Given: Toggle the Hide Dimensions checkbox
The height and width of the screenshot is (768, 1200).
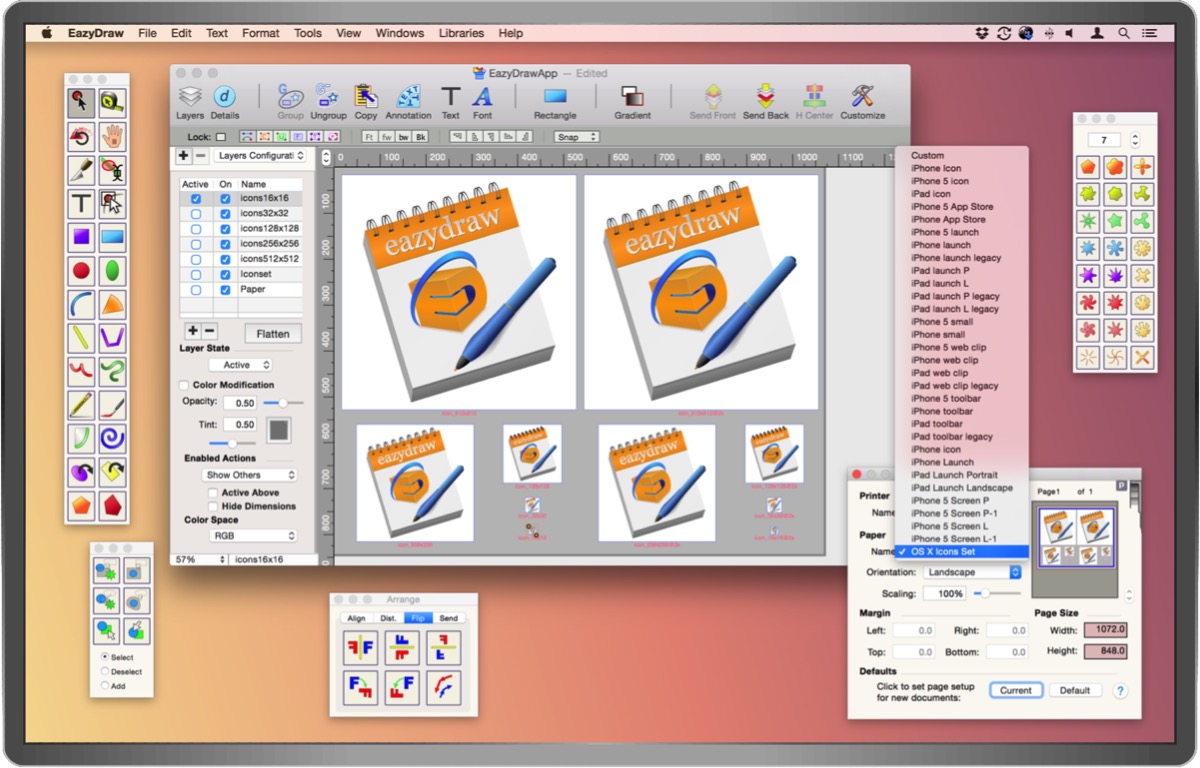Looking at the screenshot, I should (213, 507).
